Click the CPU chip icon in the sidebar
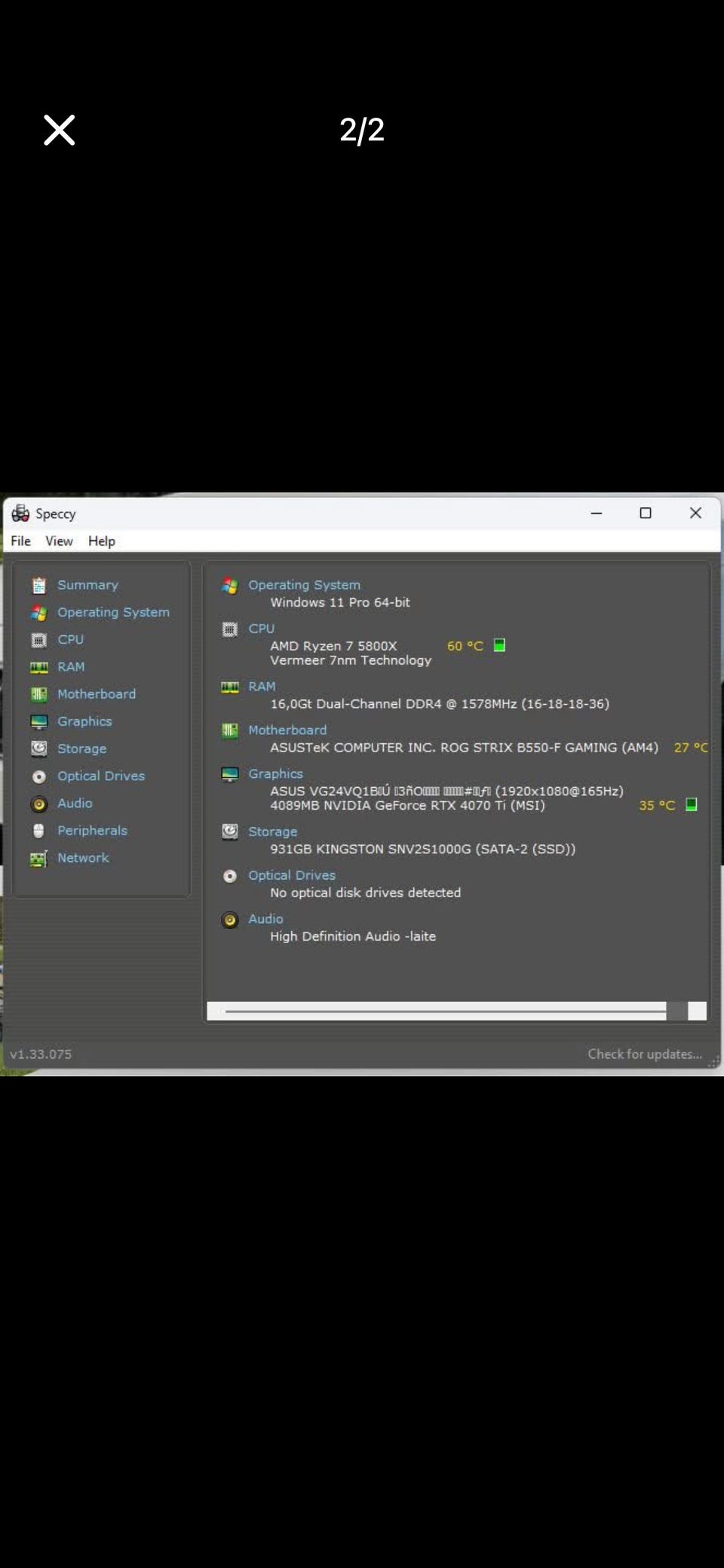 point(39,640)
